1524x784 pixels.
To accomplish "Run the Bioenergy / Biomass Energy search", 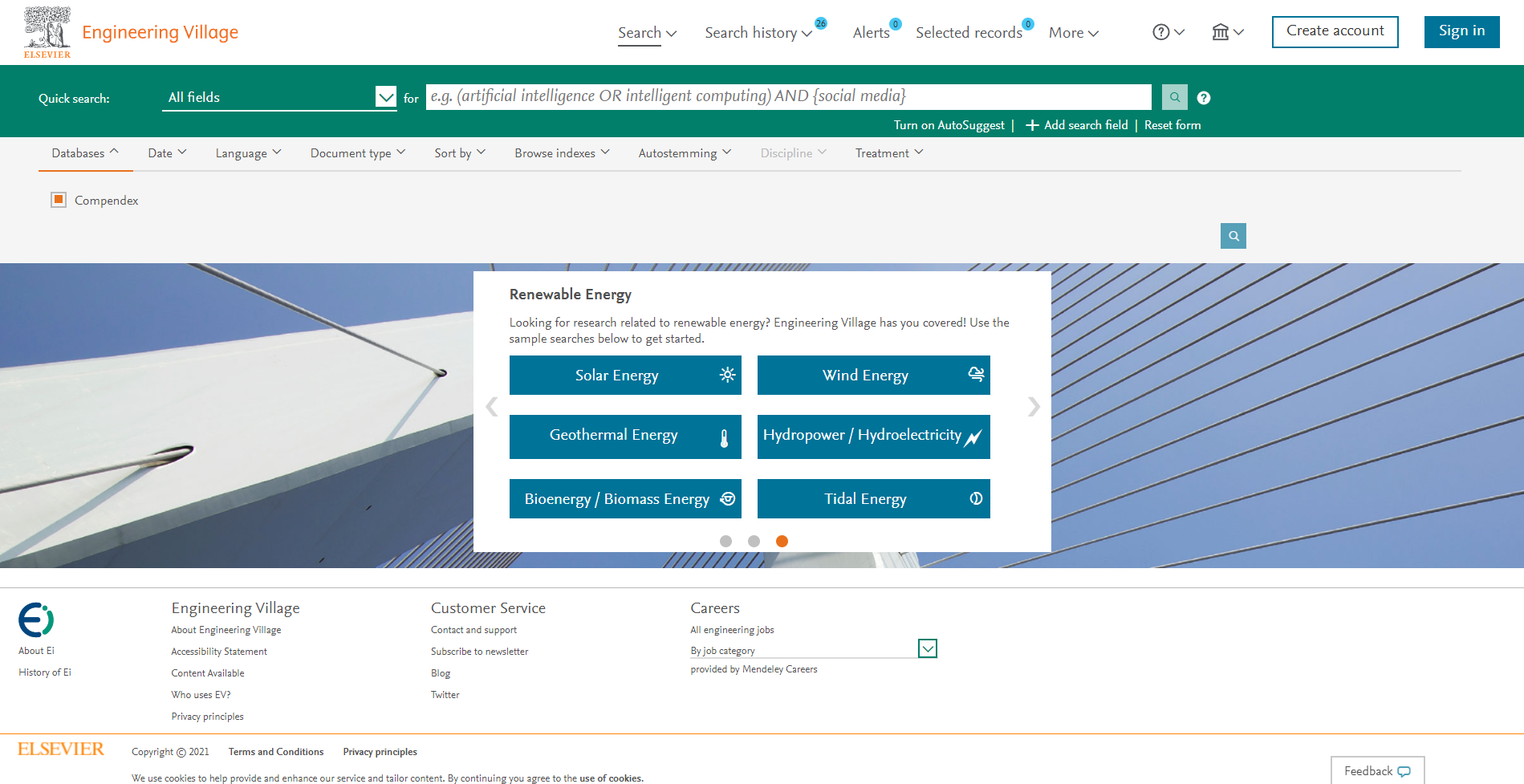I will [625, 498].
